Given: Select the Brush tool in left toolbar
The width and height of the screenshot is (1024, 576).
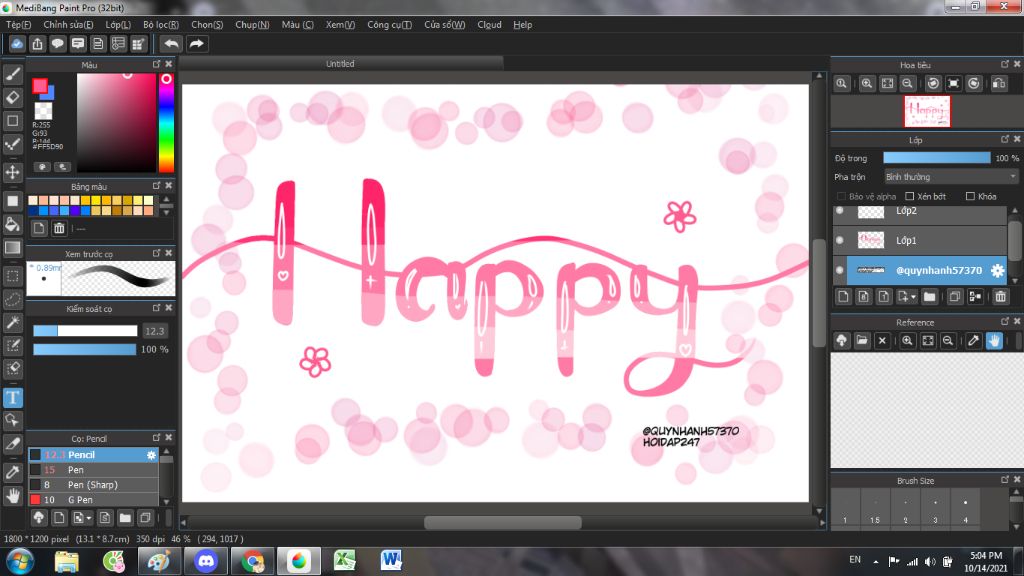Looking at the screenshot, I should point(12,74).
